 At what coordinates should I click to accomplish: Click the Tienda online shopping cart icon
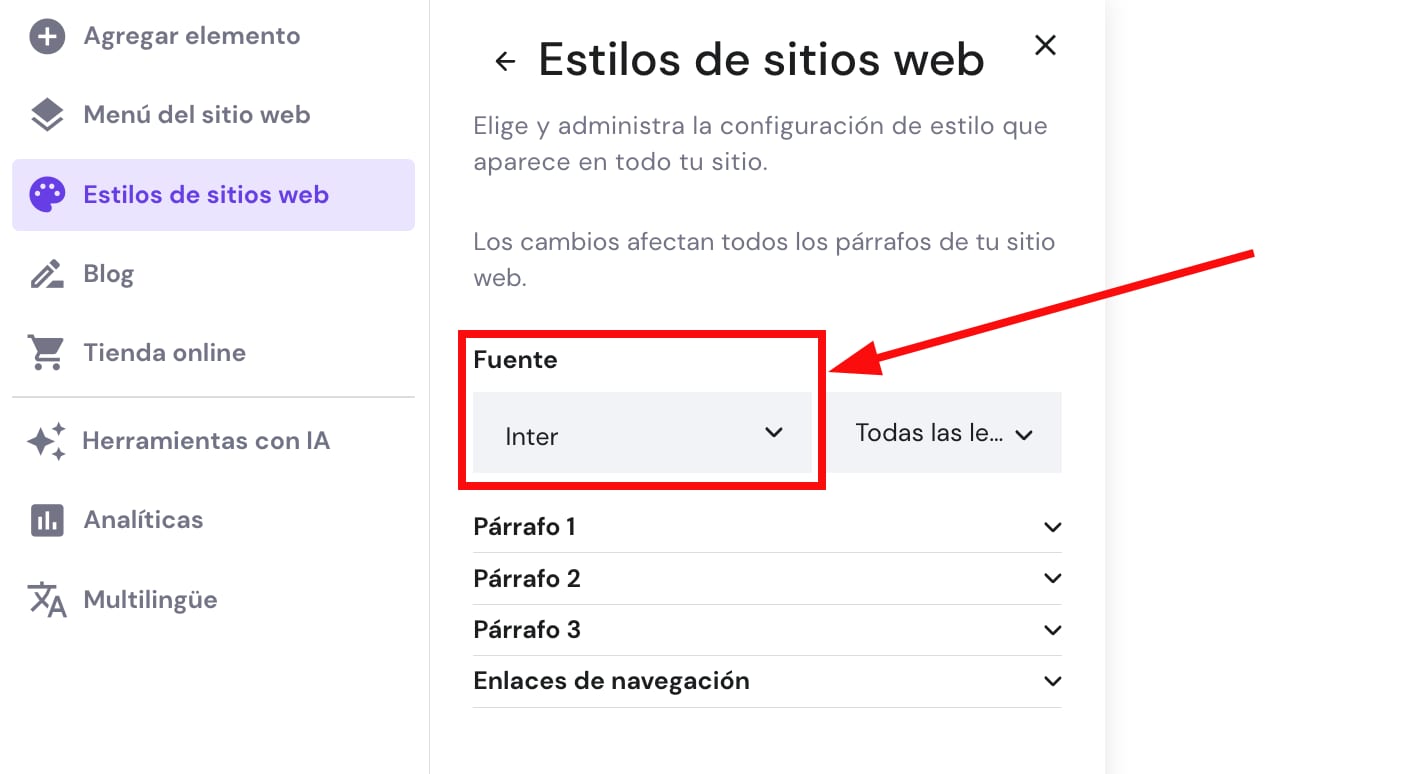click(46, 352)
